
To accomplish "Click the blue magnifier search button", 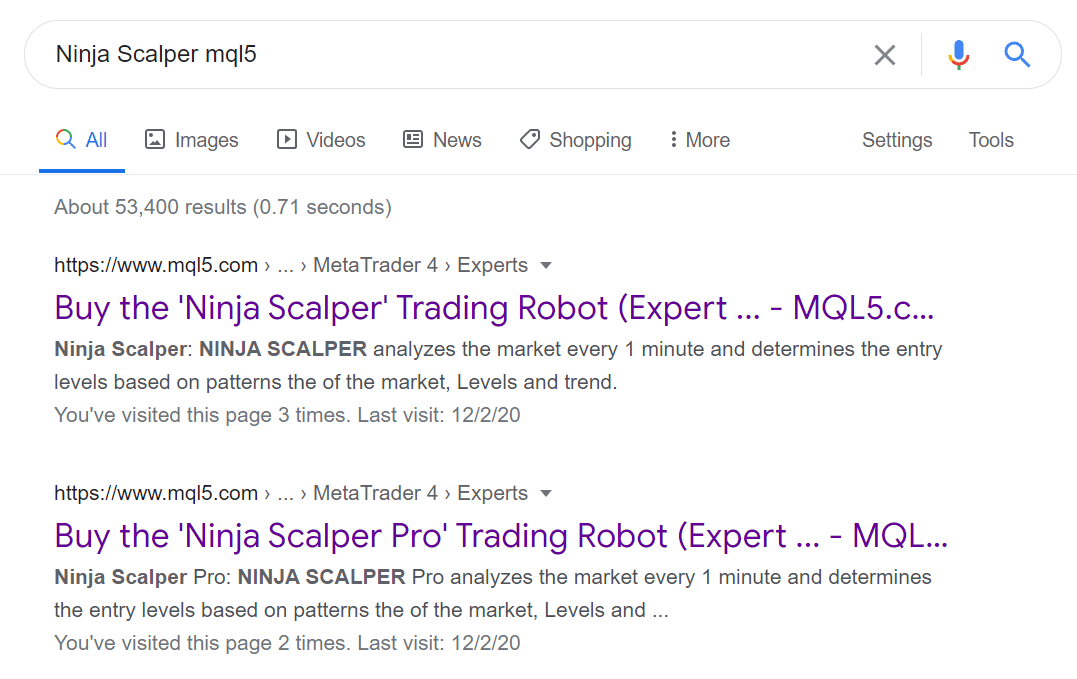I will tap(1017, 55).
